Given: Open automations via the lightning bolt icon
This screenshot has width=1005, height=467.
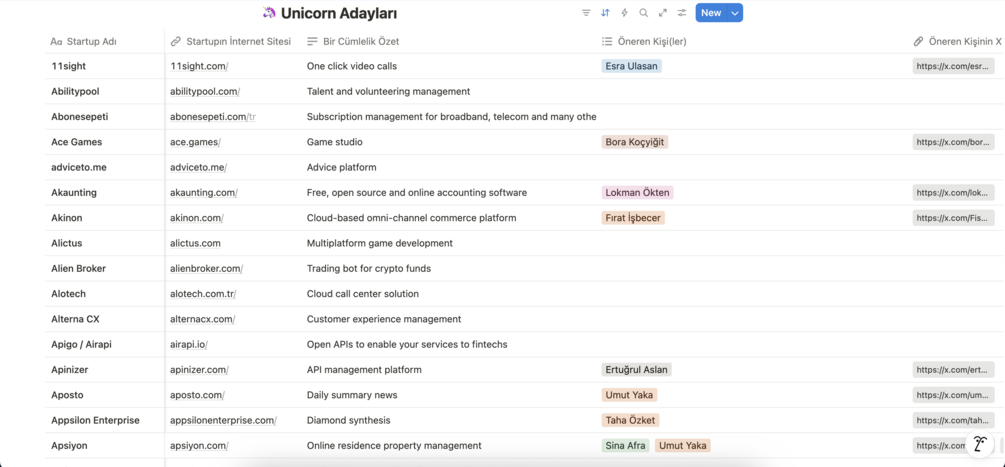Looking at the screenshot, I should click(624, 13).
